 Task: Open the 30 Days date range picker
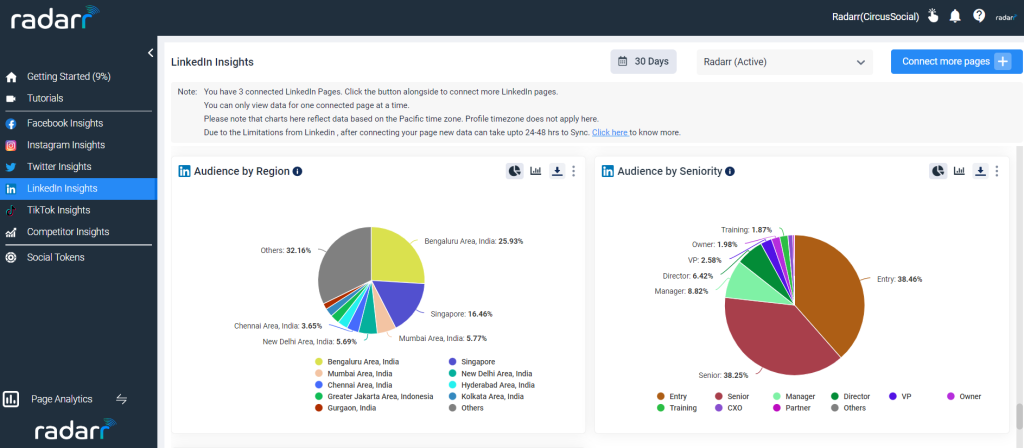[x=644, y=61]
